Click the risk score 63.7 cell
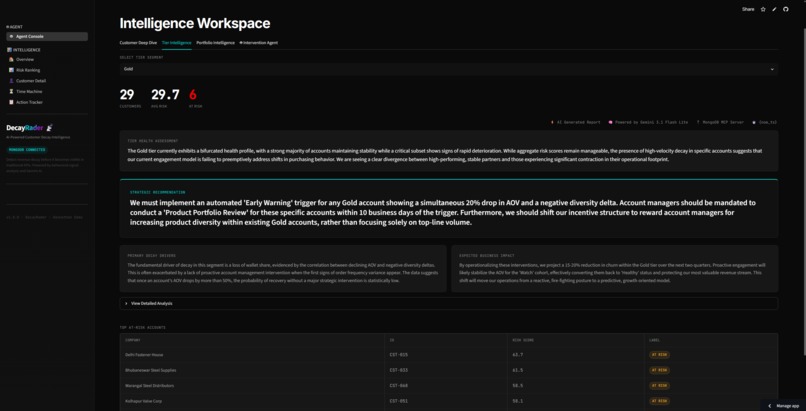 pyautogui.click(x=518, y=355)
